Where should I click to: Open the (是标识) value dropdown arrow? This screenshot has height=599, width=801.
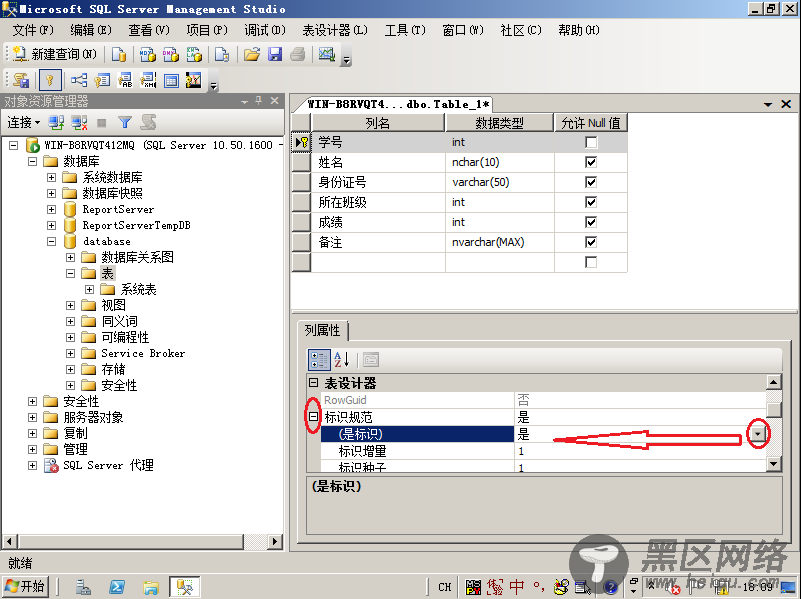pos(758,434)
